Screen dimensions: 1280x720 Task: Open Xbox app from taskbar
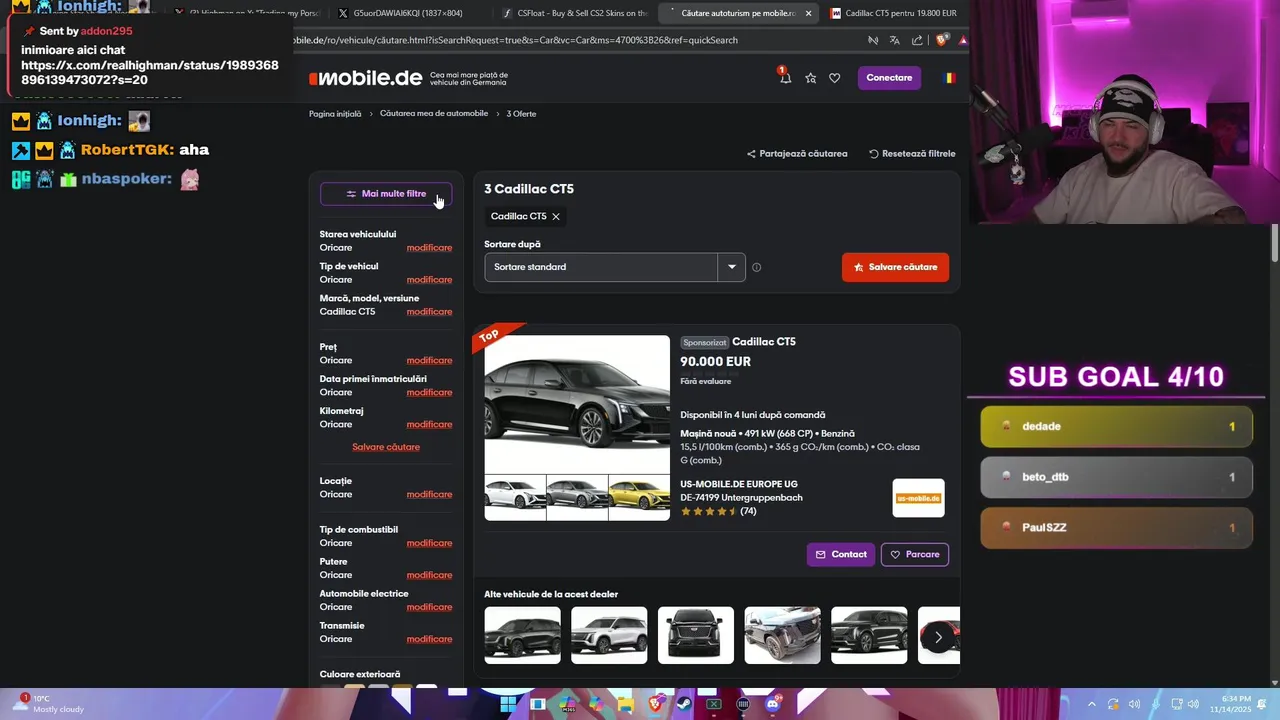(x=714, y=704)
